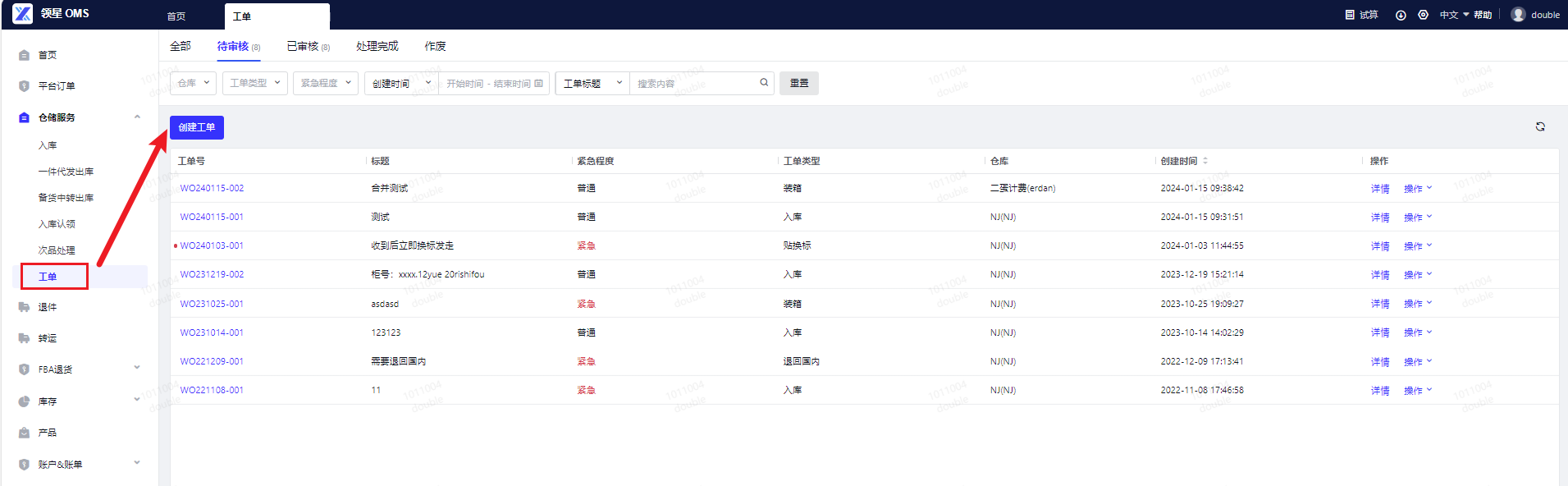Click the search magnifier icon
This screenshot has height=486, width=1568.
pyautogui.click(x=764, y=82)
